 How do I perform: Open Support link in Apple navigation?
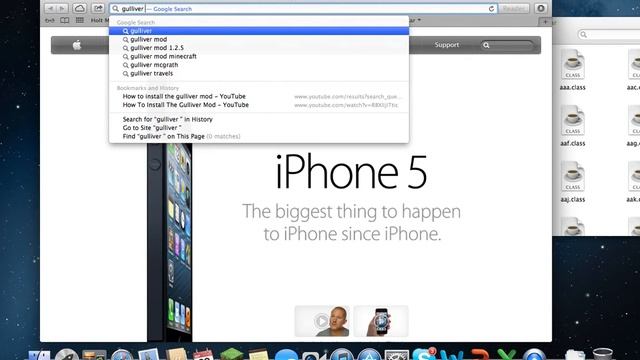[447, 45]
